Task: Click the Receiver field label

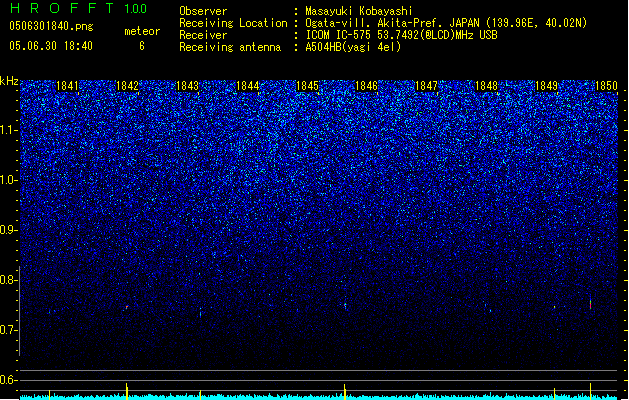Action: click(x=203, y=35)
